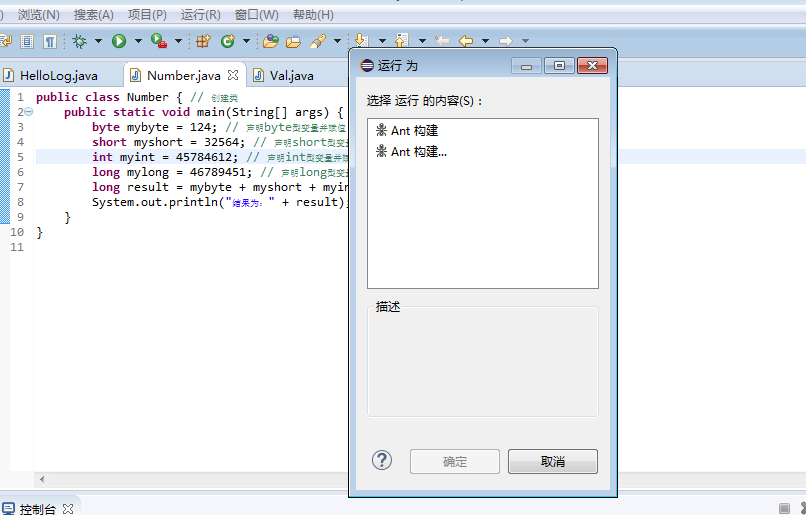806x515 pixels.
Task: Click the Open Type icon
Action: pyautogui.click(x=270, y=41)
